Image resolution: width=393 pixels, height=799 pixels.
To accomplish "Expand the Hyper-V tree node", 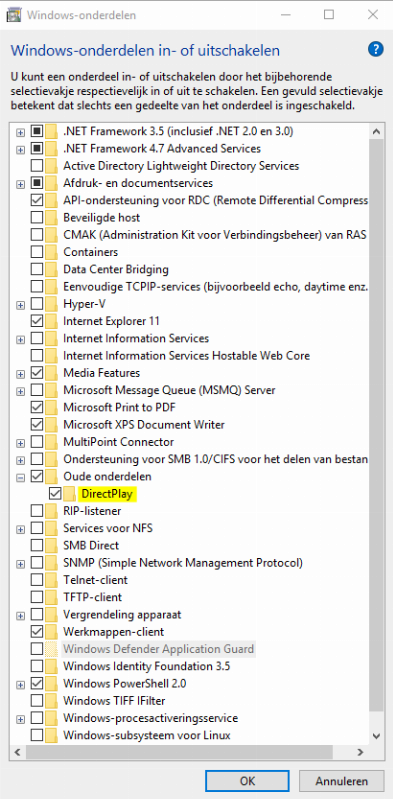I will click(x=20, y=305).
